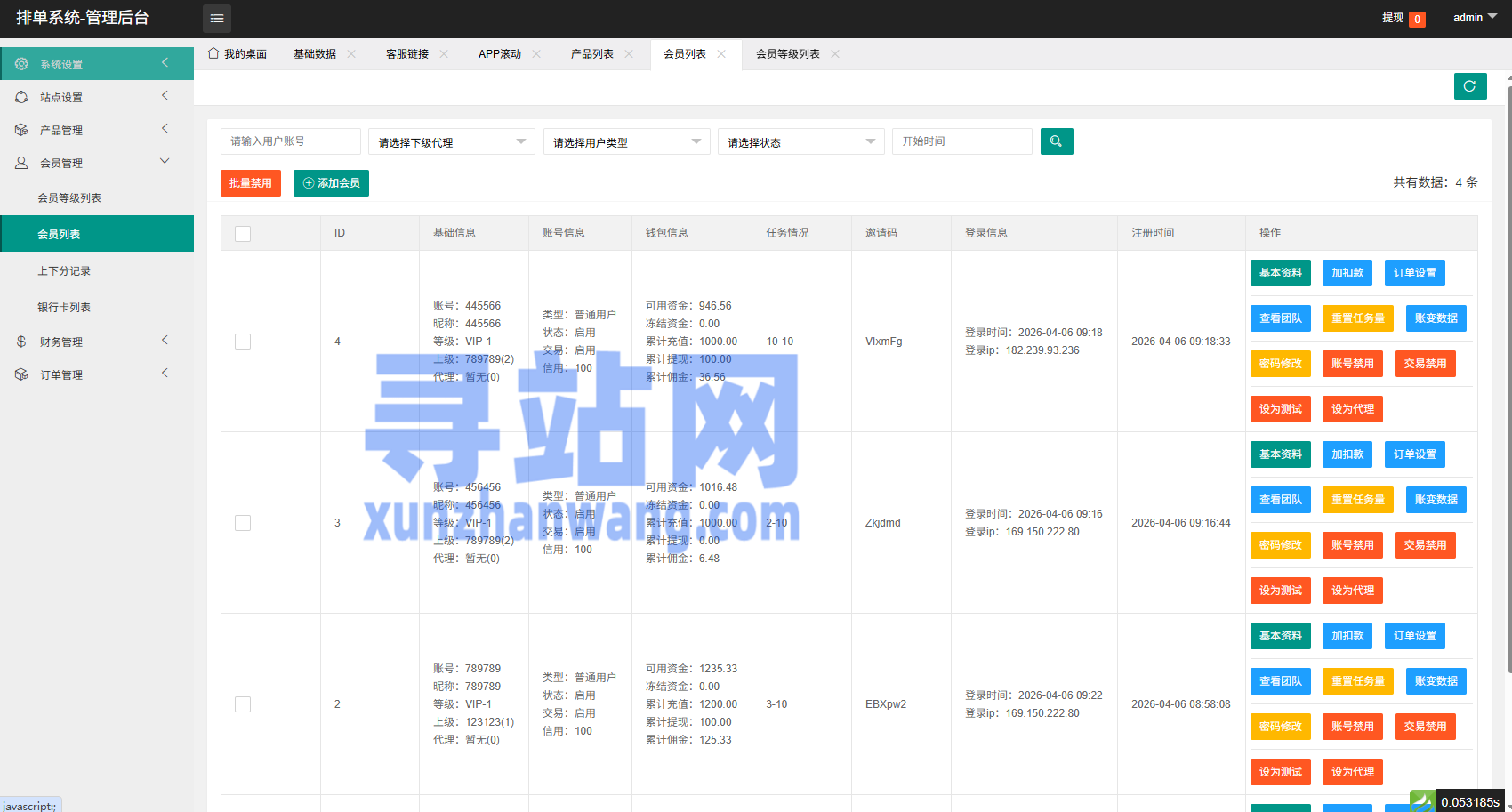Check the checkbox for member ID 3

pyautogui.click(x=243, y=523)
